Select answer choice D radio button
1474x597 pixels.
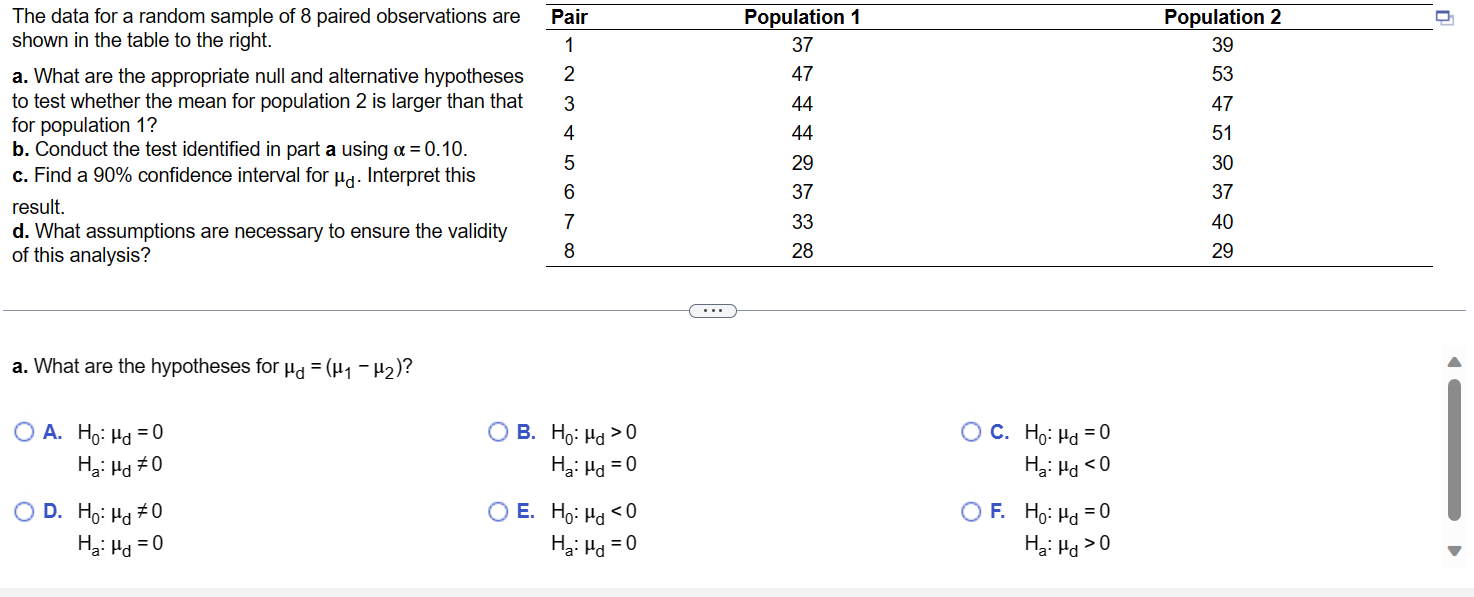[24, 511]
